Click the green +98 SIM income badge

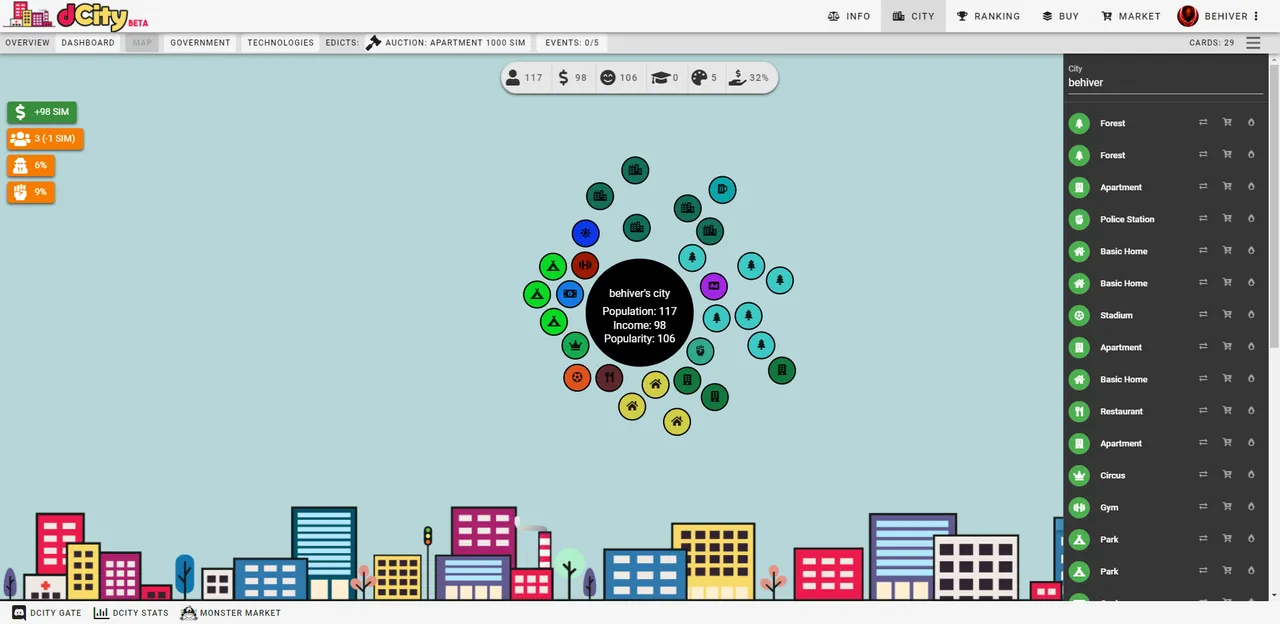[42, 112]
